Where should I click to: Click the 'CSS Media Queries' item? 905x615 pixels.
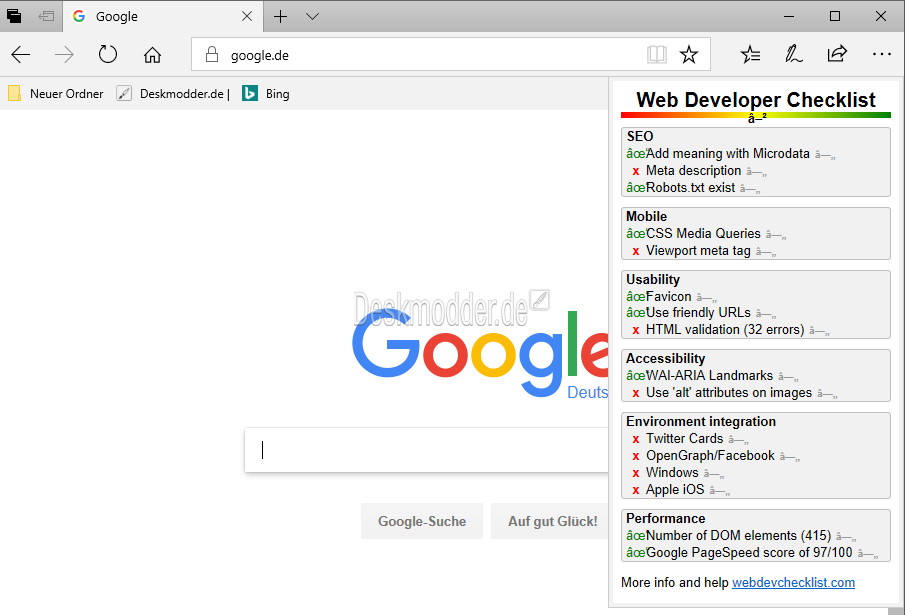[x=703, y=234]
